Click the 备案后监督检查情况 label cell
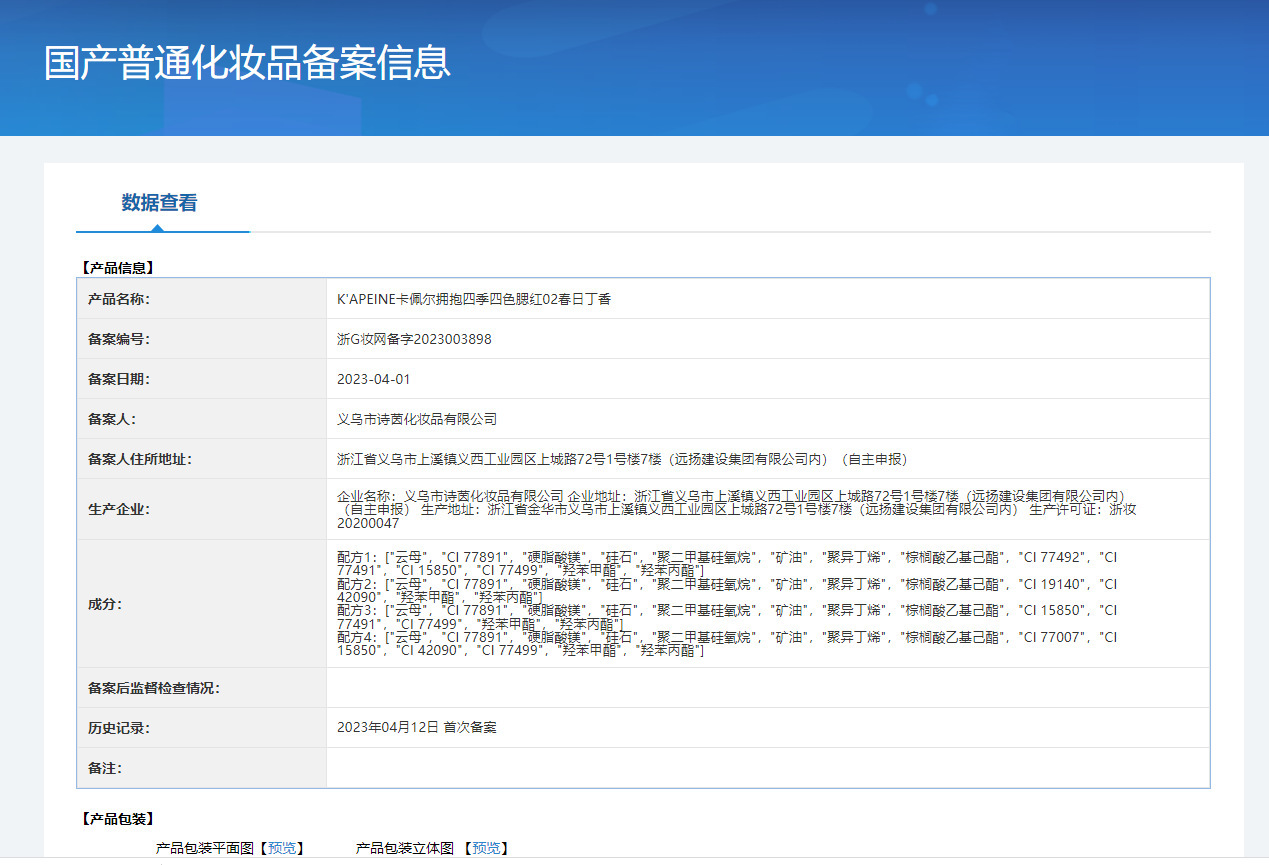This screenshot has width=1269, height=865. pos(202,688)
